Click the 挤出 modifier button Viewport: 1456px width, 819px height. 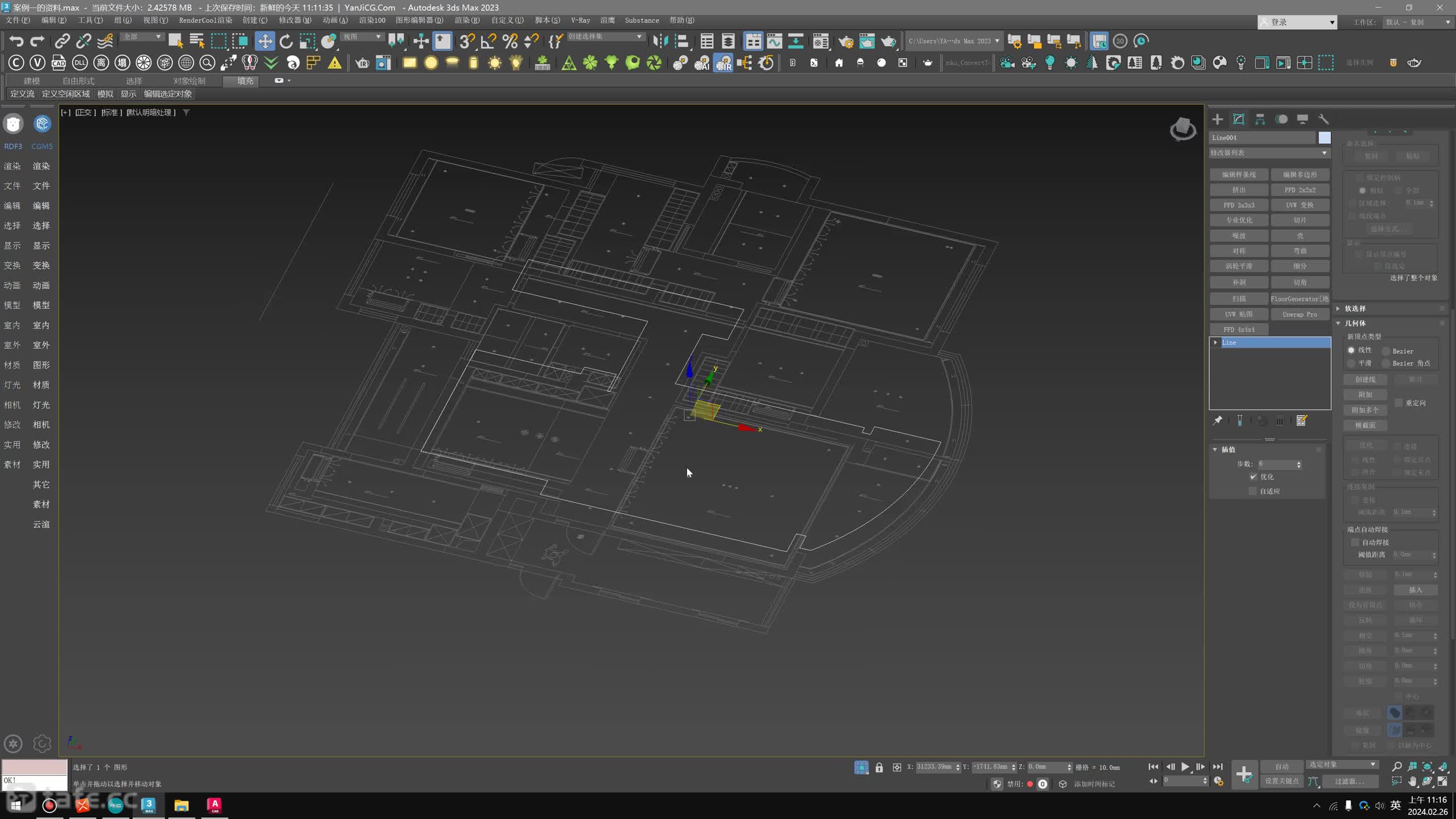point(1239,190)
